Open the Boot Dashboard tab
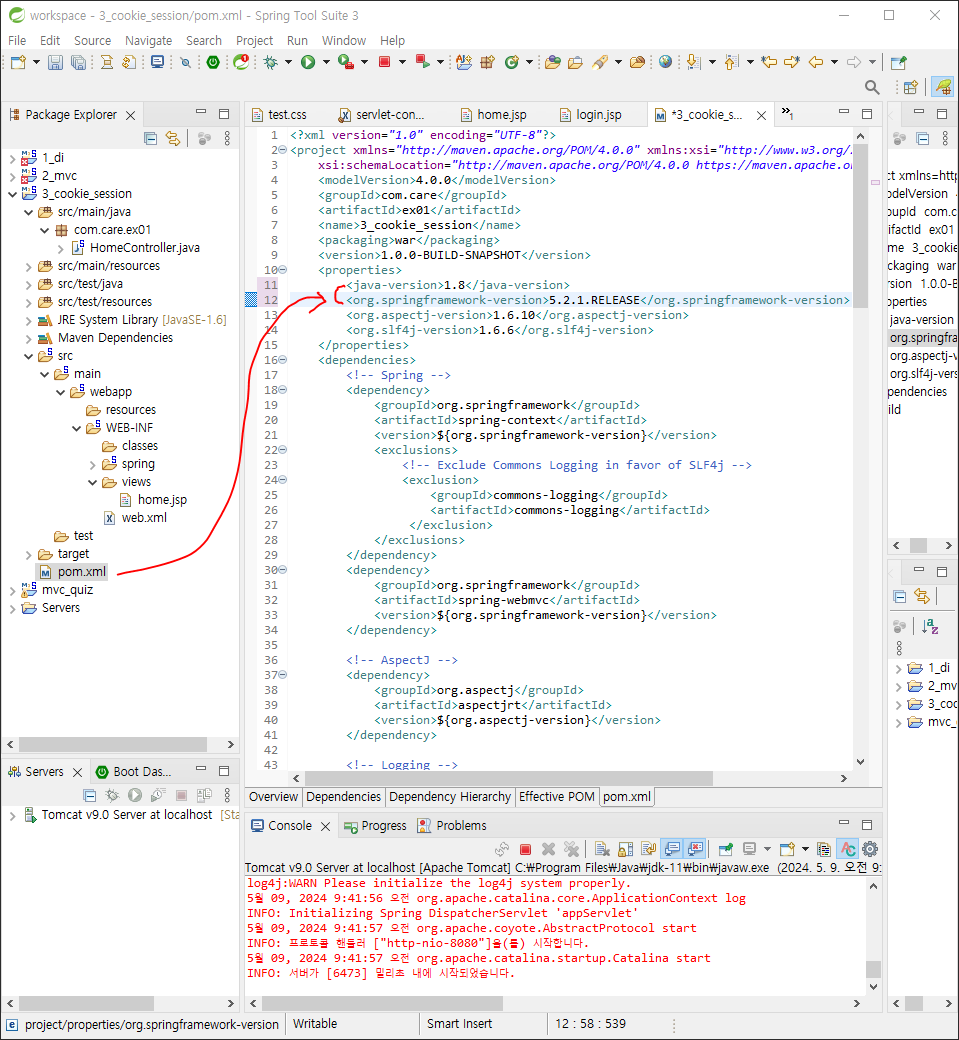This screenshot has height=1040, width=959. [x=134, y=772]
